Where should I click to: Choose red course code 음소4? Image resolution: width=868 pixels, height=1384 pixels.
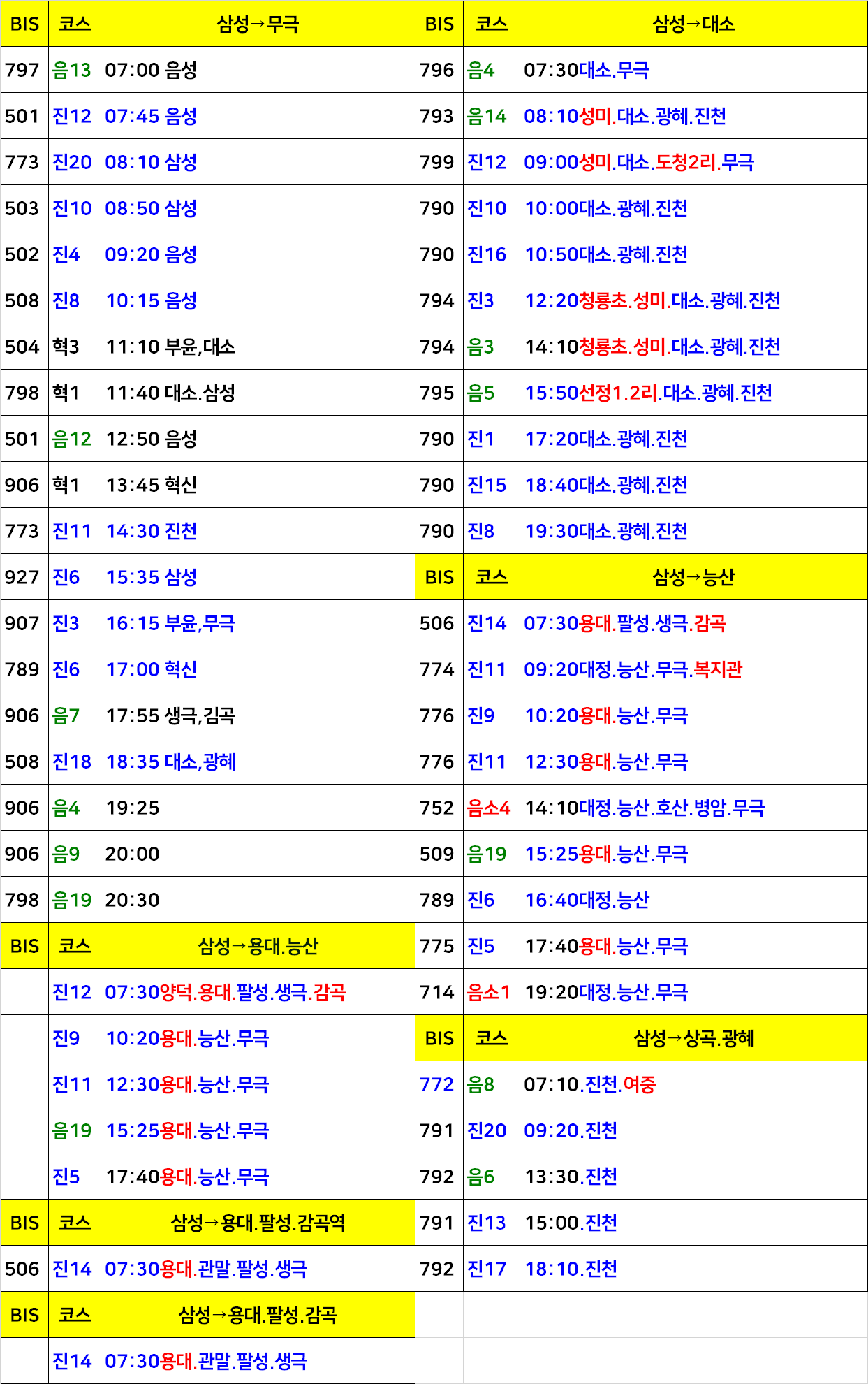(489, 808)
